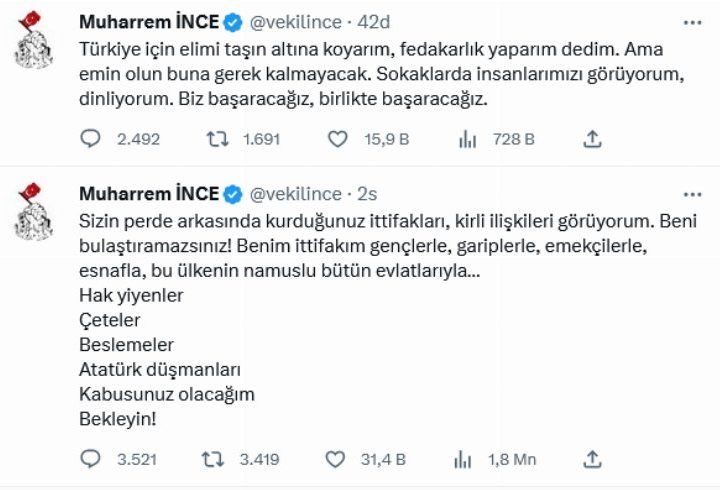Like the first tweet with 15,9 B likes
The width and height of the screenshot is (720, 490).
pyautogui.click(x=338, y=139)
